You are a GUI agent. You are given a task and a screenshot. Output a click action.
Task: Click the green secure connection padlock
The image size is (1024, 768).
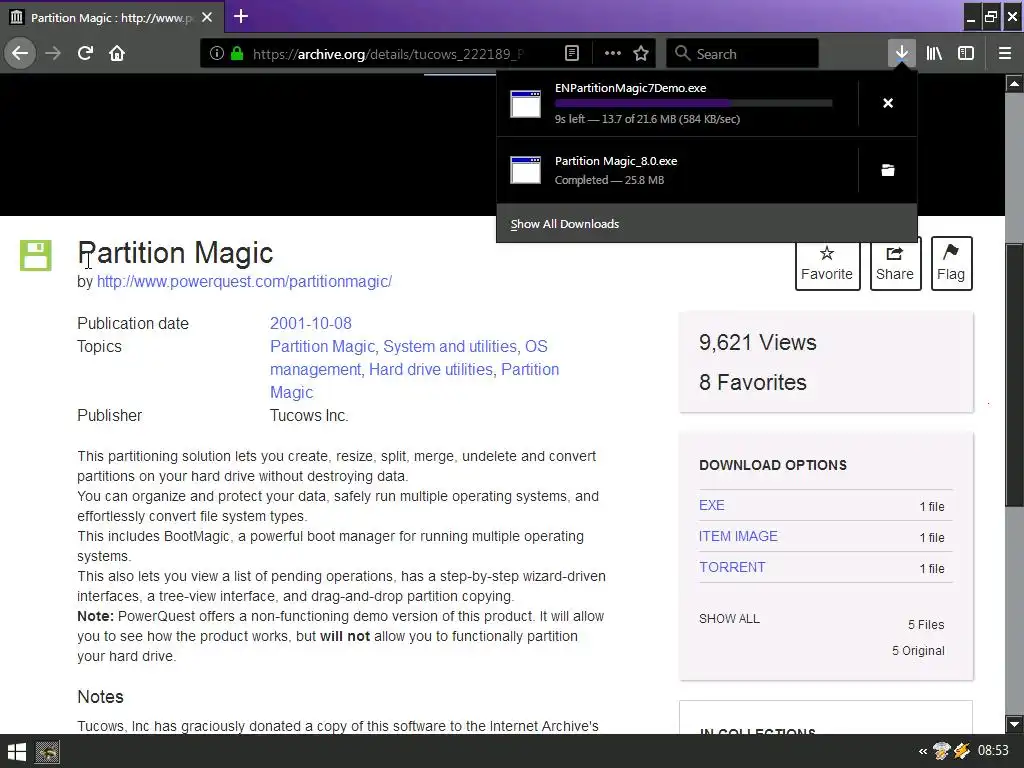tap(237, 54)
